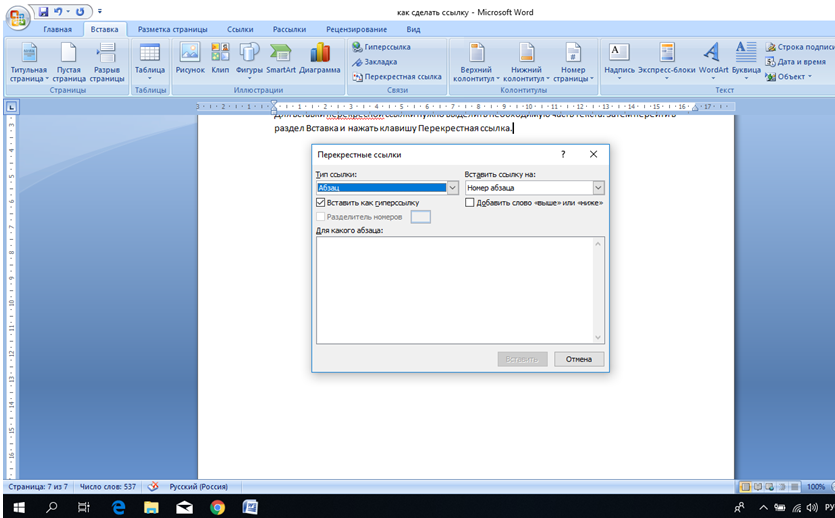Launch Microsoft Edge from taskbar
This screenshot has width=835, height=518.
pyautogui.click(x=118, y=507)
